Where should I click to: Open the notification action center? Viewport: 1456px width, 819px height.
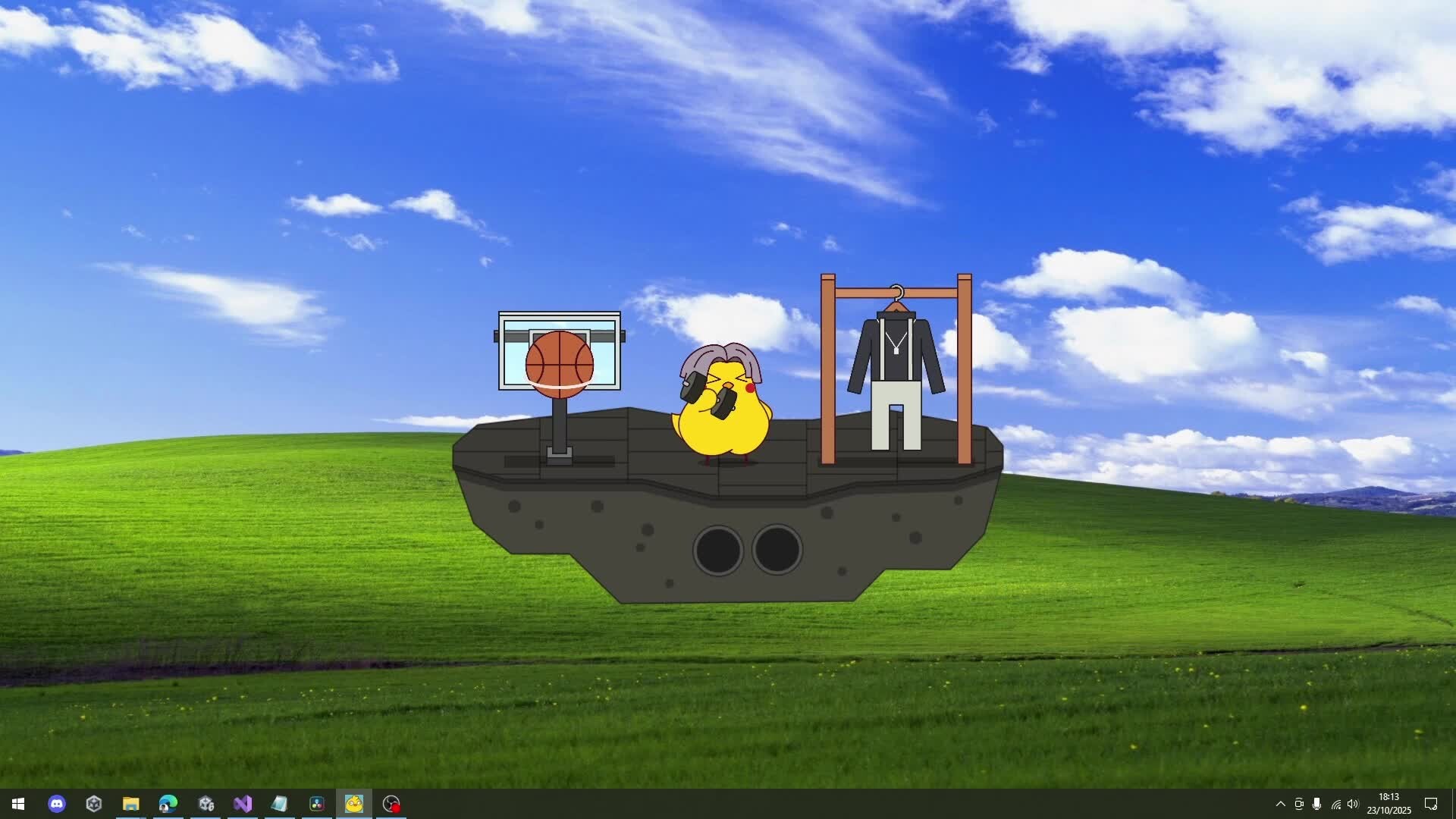[x=1431, y=804]
